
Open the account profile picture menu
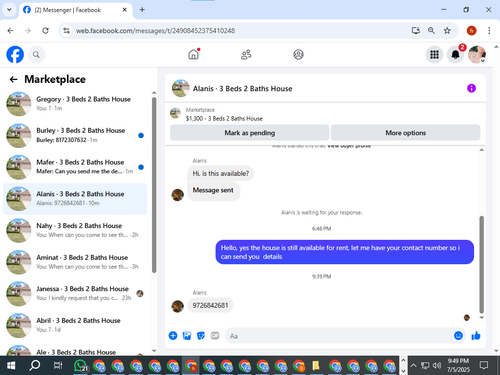click(x=477, y=54)
